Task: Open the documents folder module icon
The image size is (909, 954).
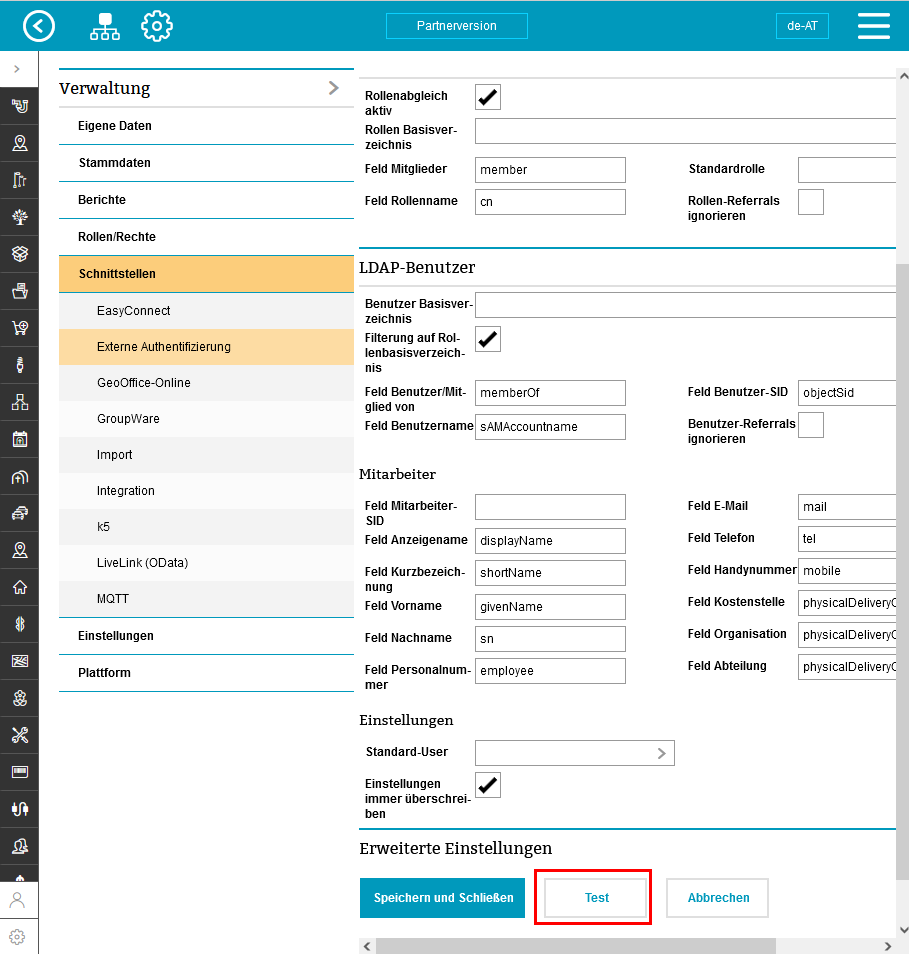Action: coord(20,291)
